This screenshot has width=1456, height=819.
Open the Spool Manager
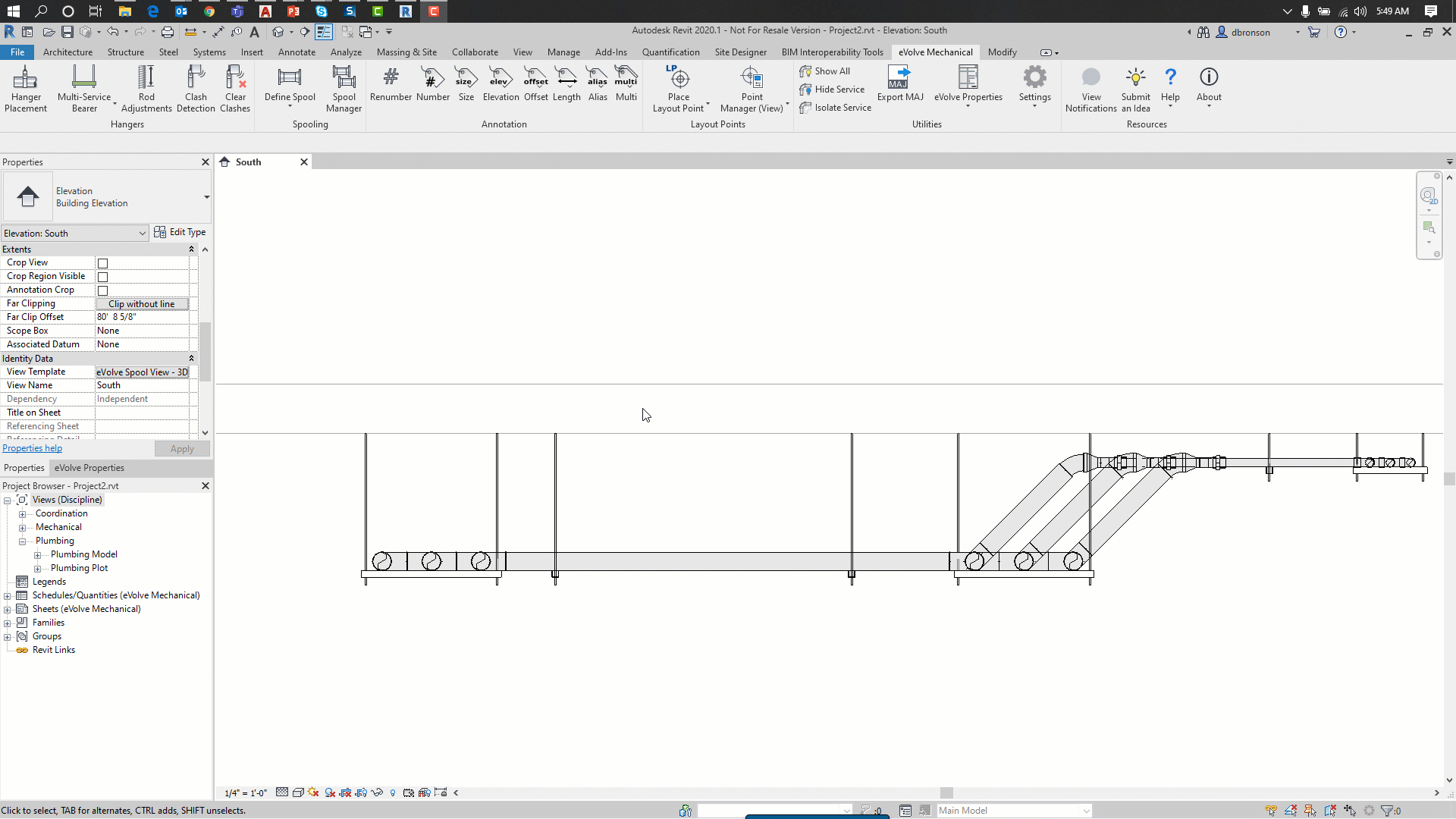[x=344, y=88]
